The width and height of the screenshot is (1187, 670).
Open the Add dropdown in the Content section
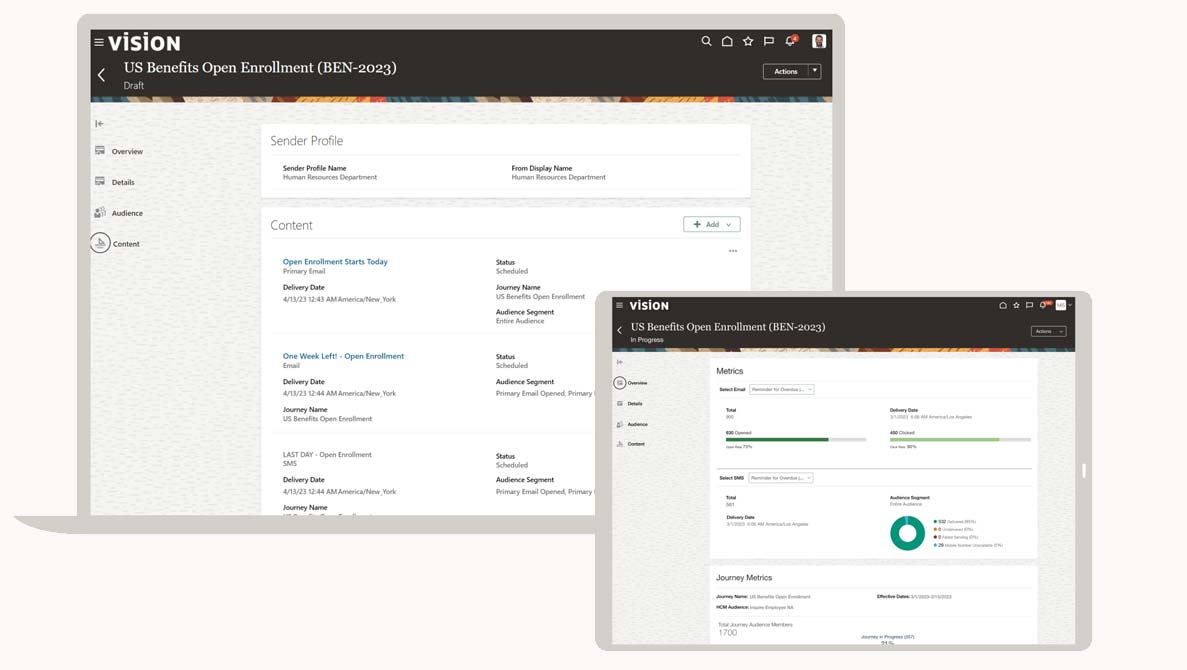[x=712, y=225]
